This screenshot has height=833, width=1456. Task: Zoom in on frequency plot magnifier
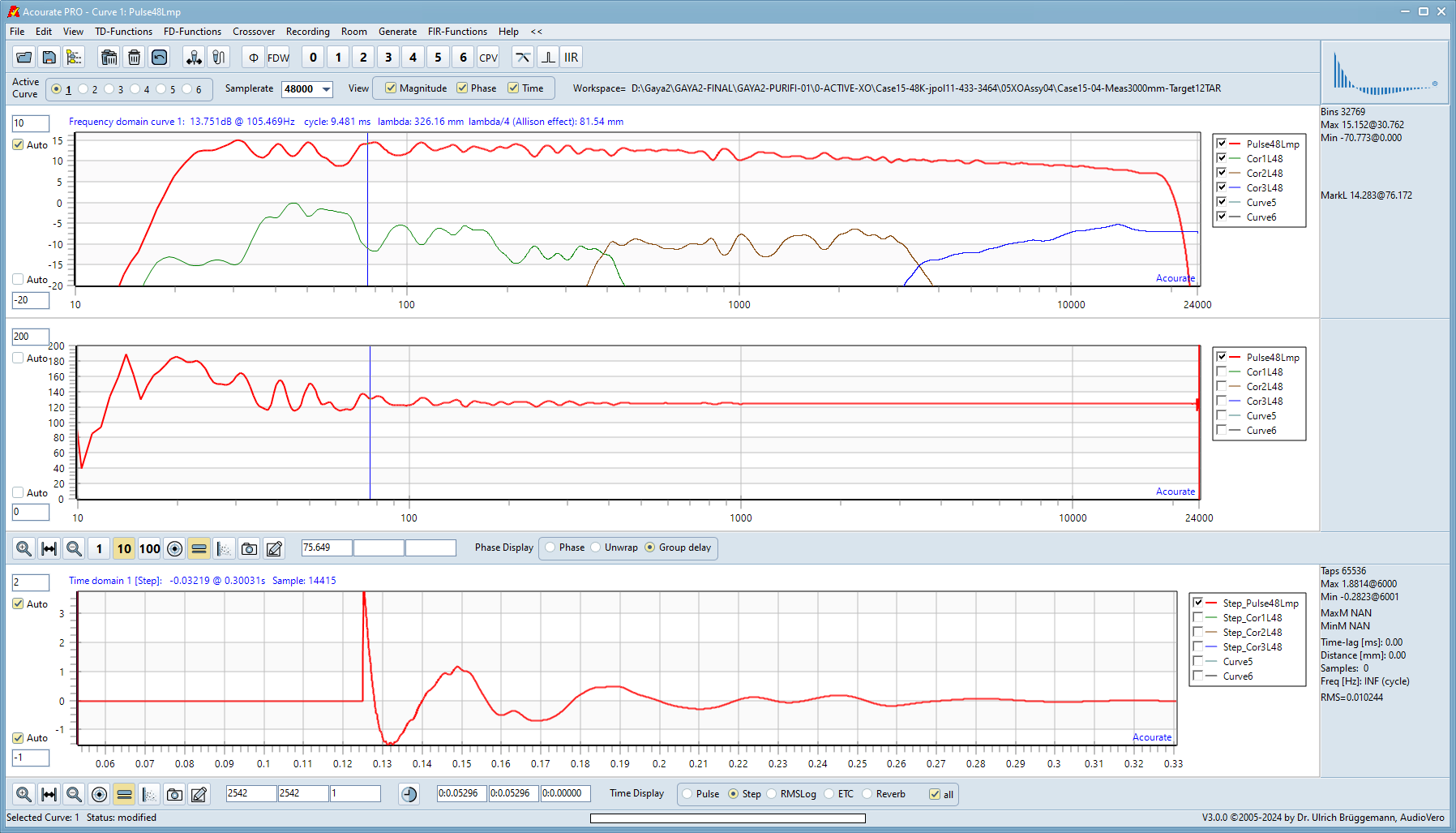pyautogui.click(x=24, y=549)
